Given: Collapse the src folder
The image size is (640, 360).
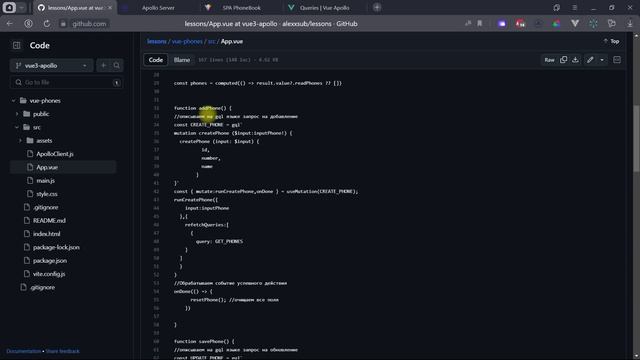Looking at the screenshot, I should coord(17,127).
